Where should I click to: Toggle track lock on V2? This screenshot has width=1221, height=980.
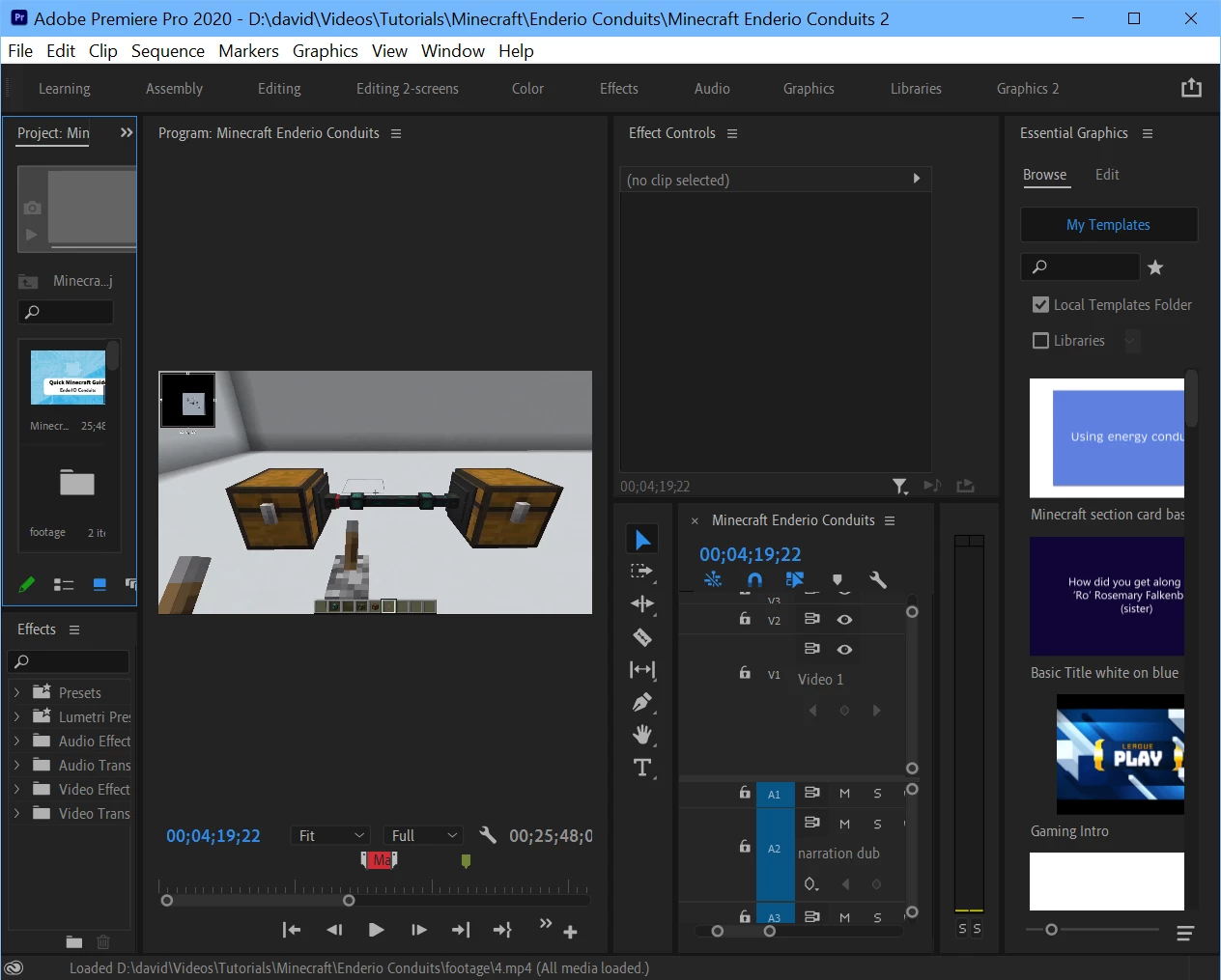(745, 618)
